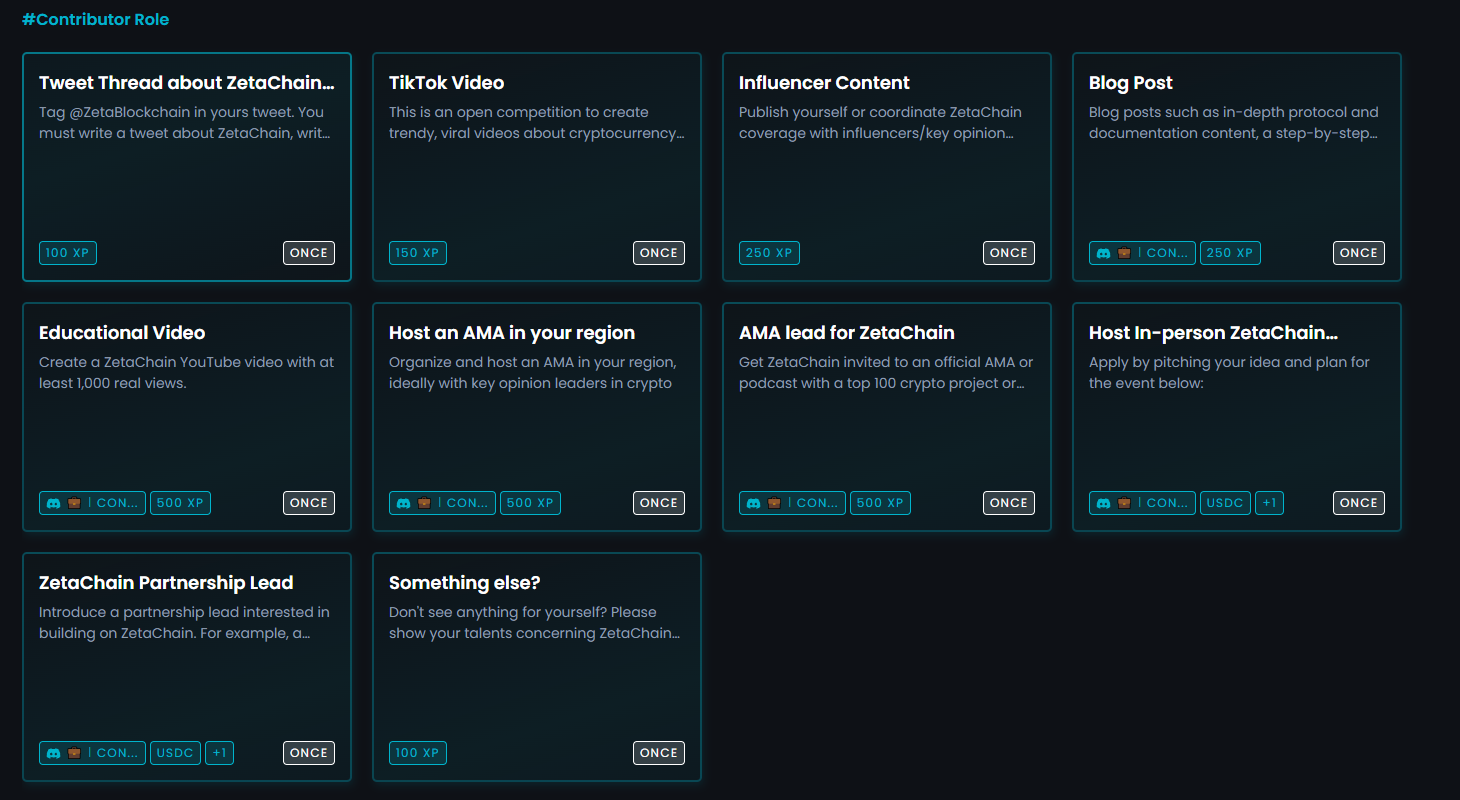Select the #Contributor Role section heading
The image size is (1460, 800).
pos(96,20)
